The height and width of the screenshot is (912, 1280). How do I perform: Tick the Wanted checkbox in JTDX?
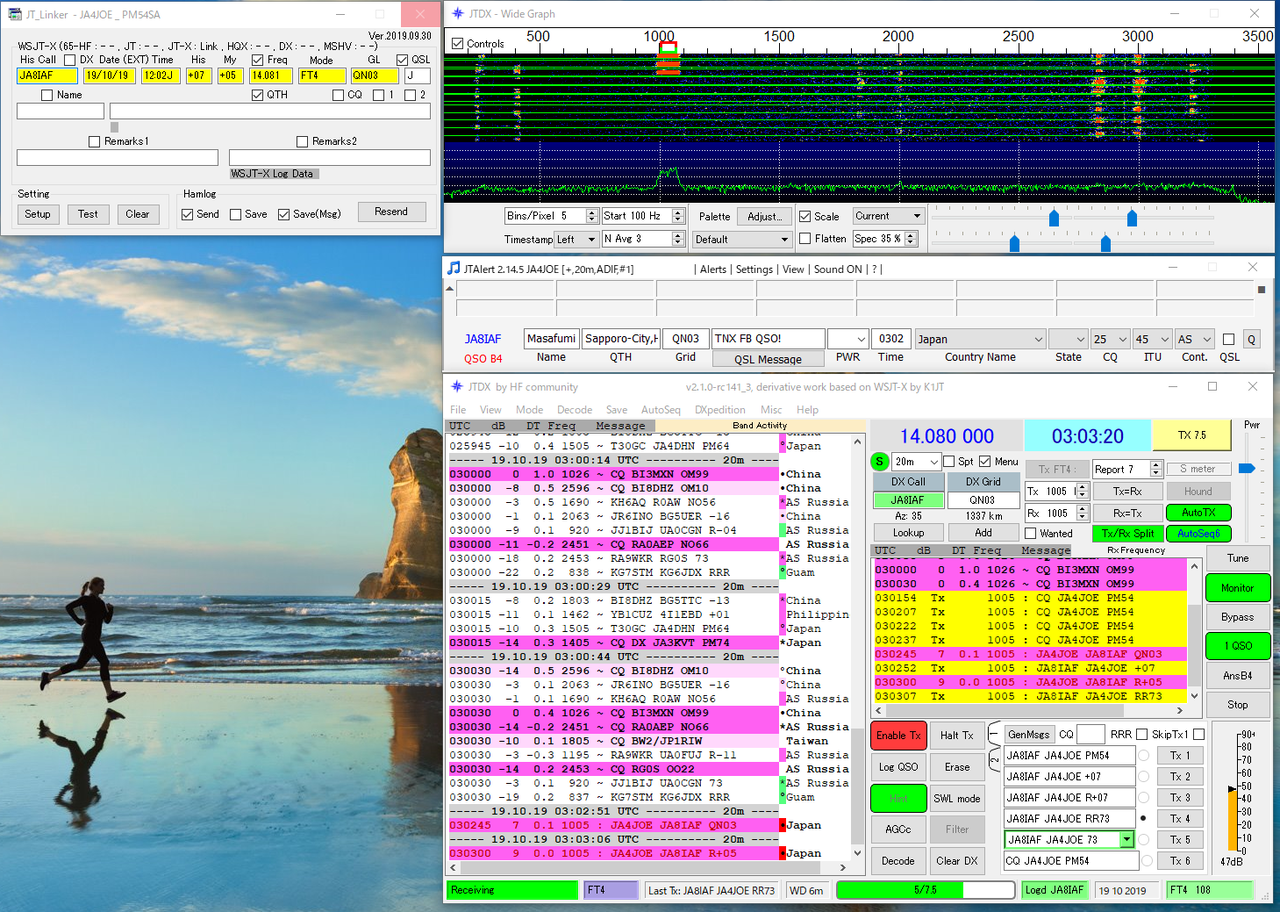pos(1031,534)
